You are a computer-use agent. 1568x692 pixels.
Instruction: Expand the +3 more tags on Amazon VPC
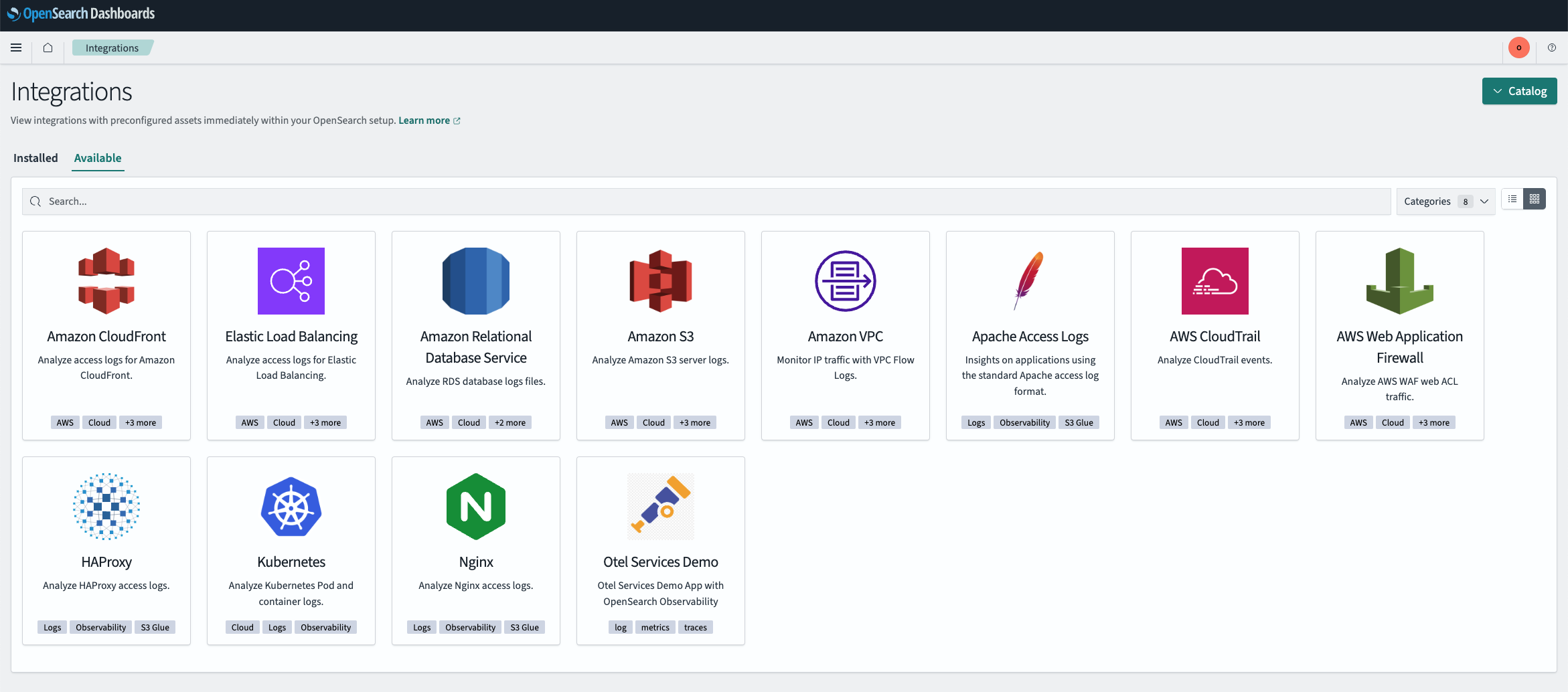(880, 422)
